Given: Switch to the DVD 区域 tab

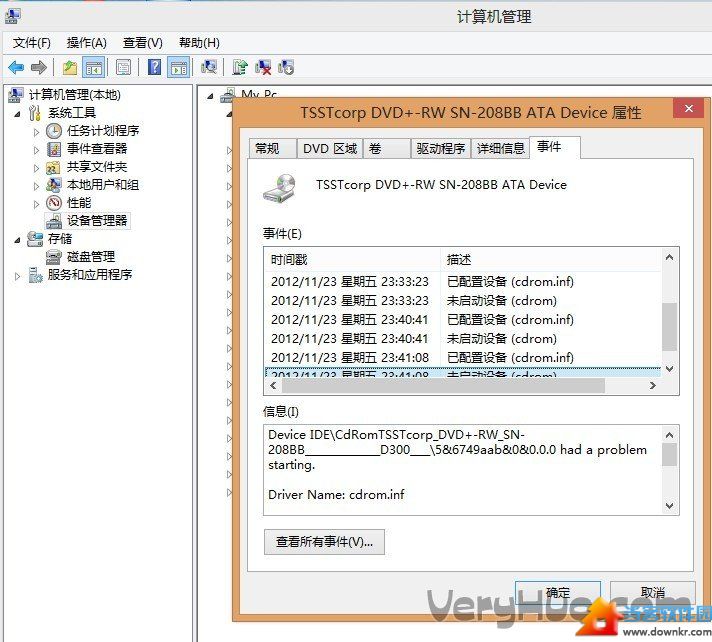Looking at the screenshot, I should coord(330,148).
